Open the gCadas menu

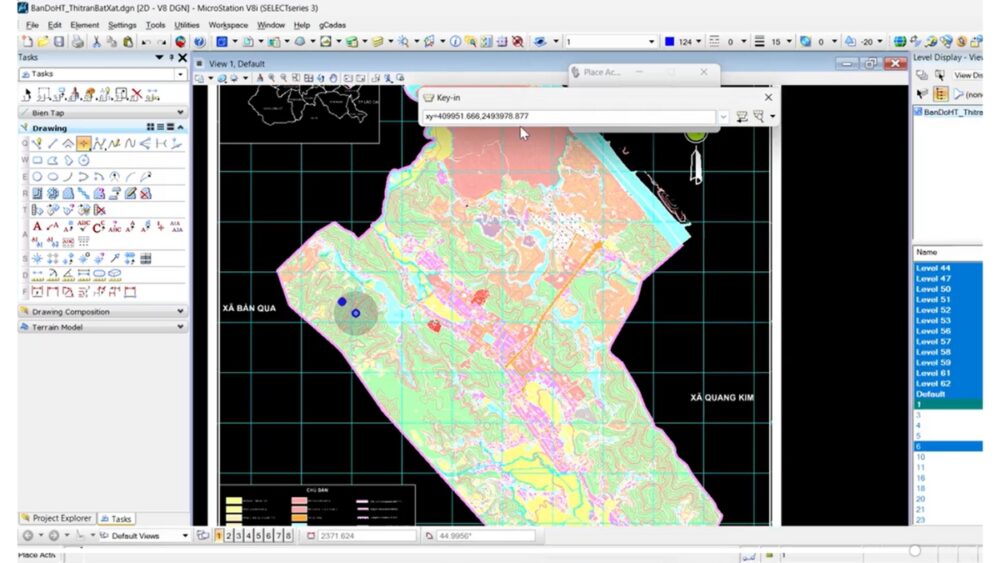pyautogui.click(x=333, y=24)
